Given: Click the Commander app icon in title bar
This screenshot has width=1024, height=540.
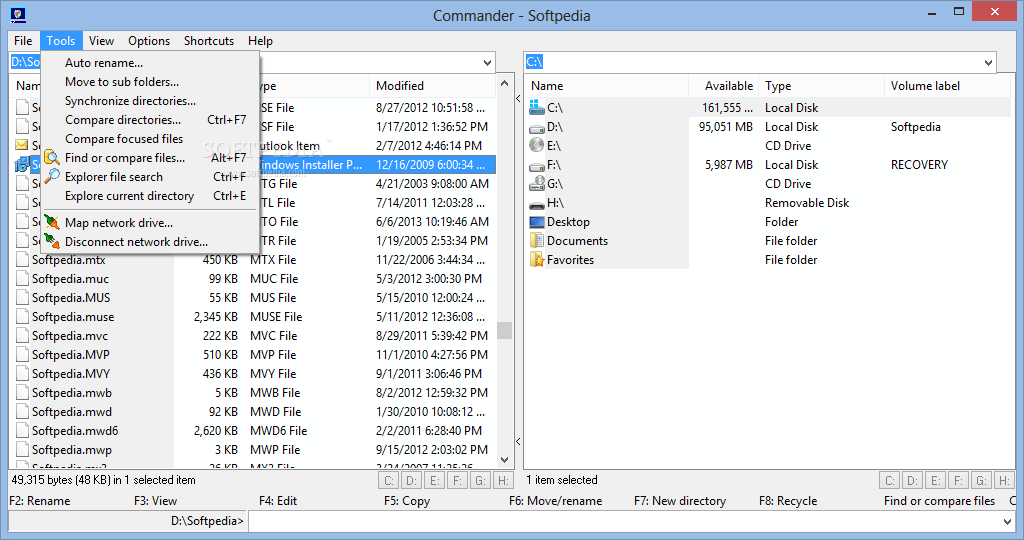Looking at the screenshot, I should [18, 14].
